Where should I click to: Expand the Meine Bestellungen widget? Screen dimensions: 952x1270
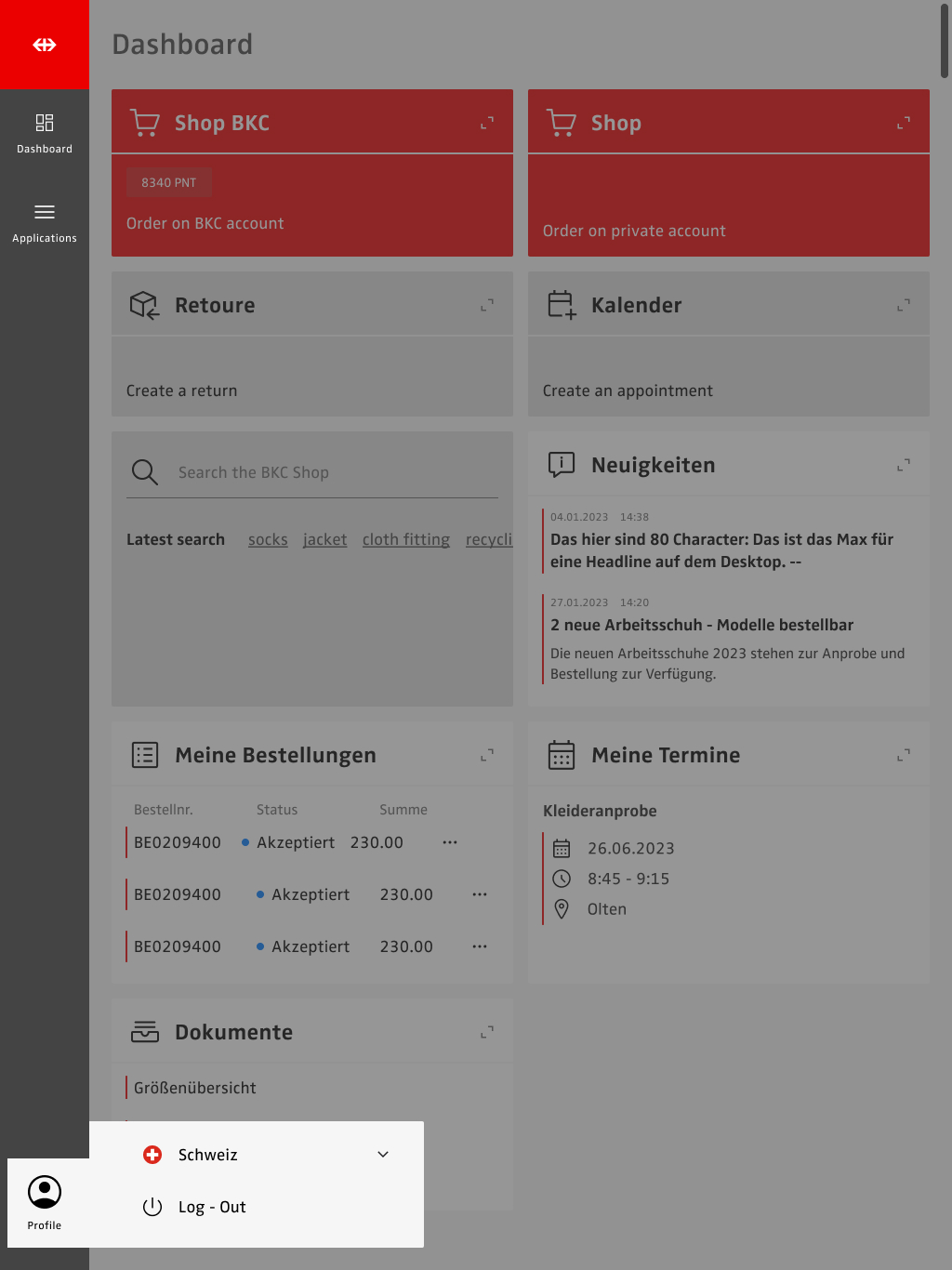pyautogui.click(x=487, y=755)
